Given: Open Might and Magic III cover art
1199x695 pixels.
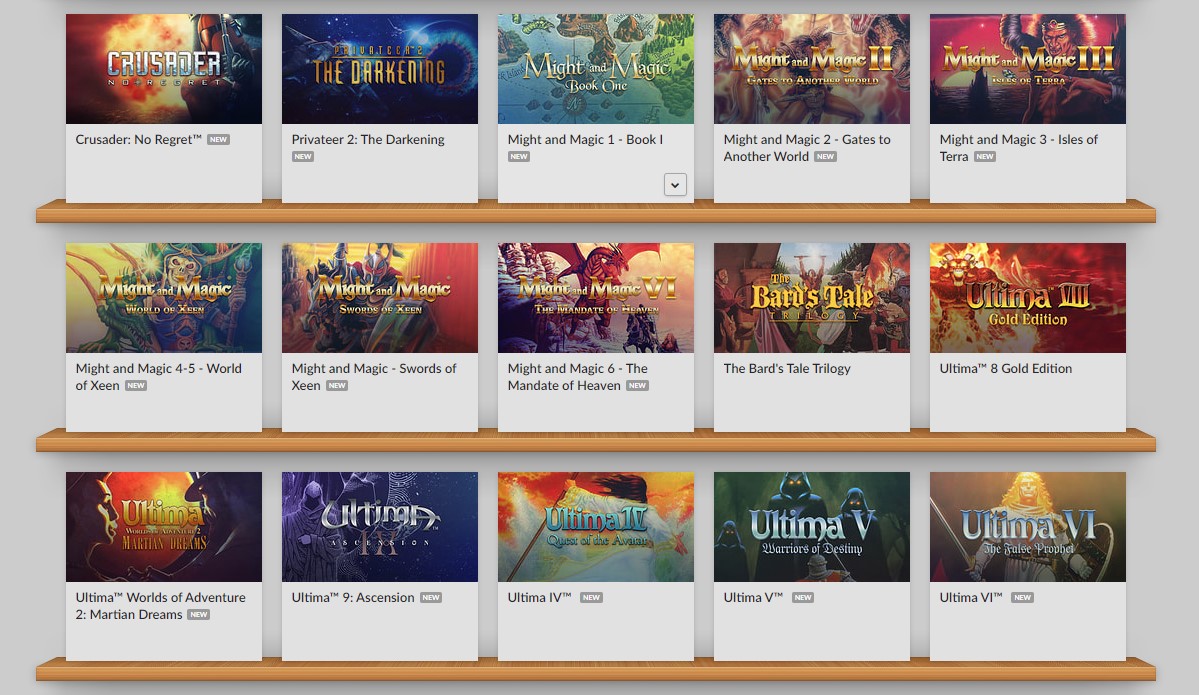Looking at the screenshot, I should 1028,69.
